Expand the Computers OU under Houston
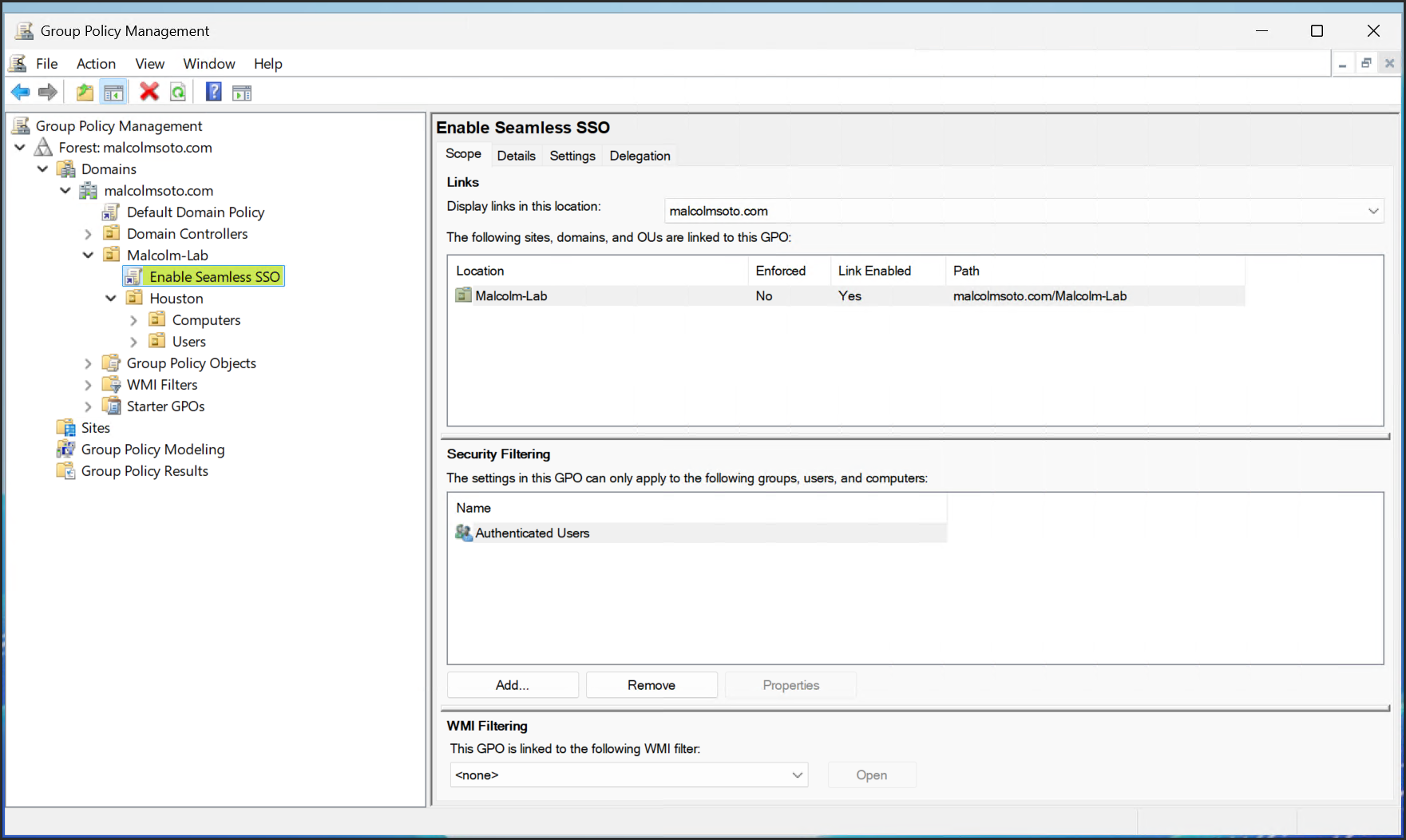Image resolution: width=1406 pixels, height=840 pixels. coord(133,320)
